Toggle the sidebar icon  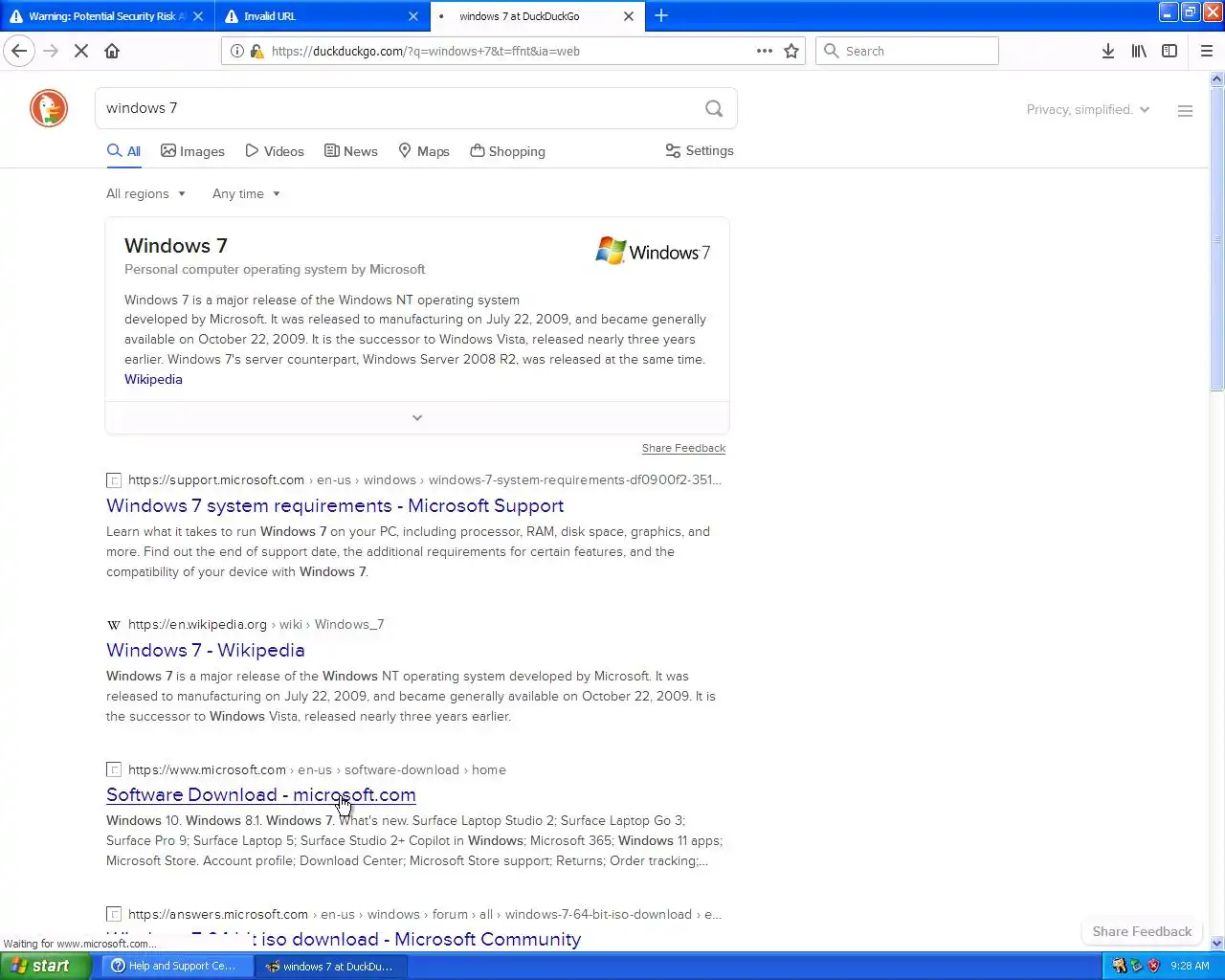(x=1169, y=51)
